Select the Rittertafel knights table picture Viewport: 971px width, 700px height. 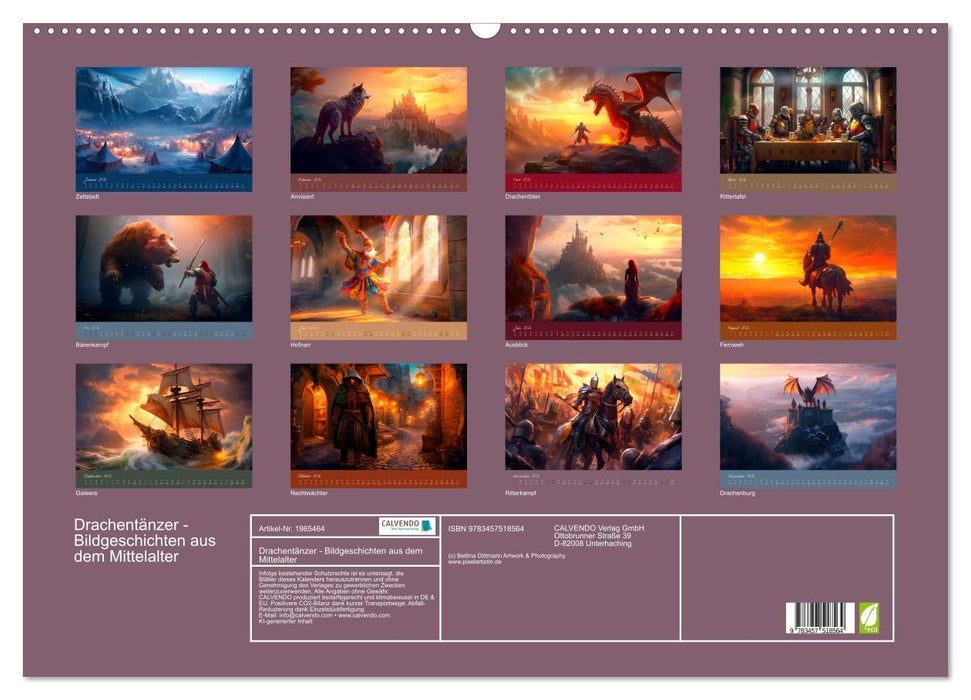tap(808, 121)
